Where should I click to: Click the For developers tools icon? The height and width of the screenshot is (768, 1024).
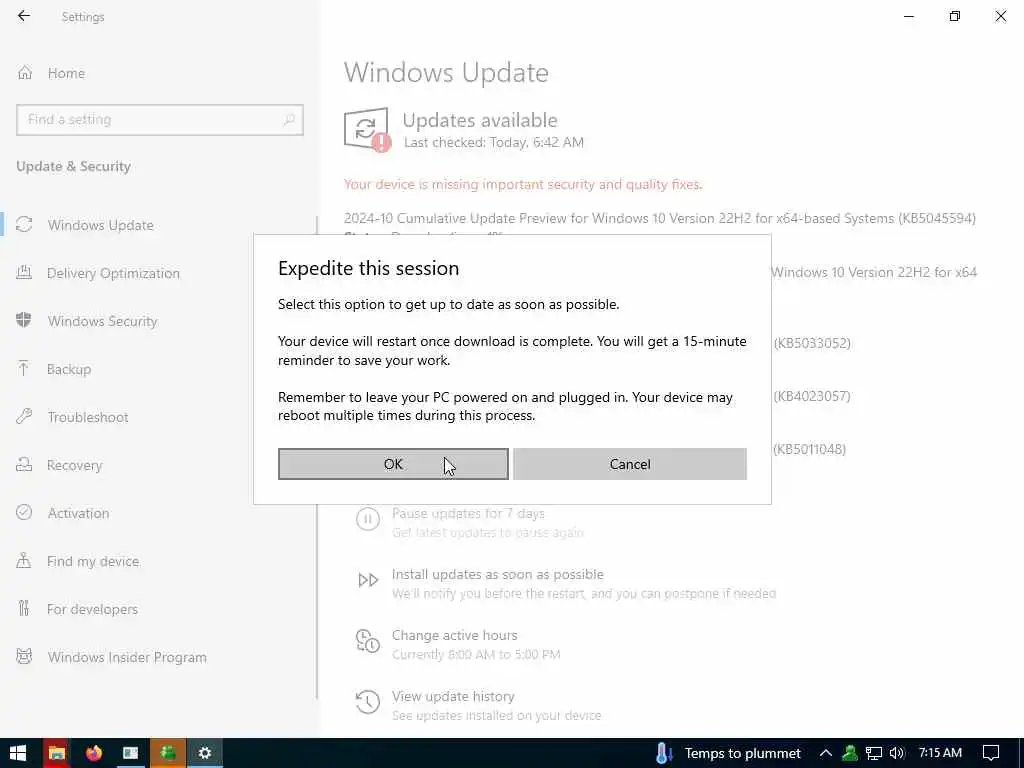tap(24, 608)
